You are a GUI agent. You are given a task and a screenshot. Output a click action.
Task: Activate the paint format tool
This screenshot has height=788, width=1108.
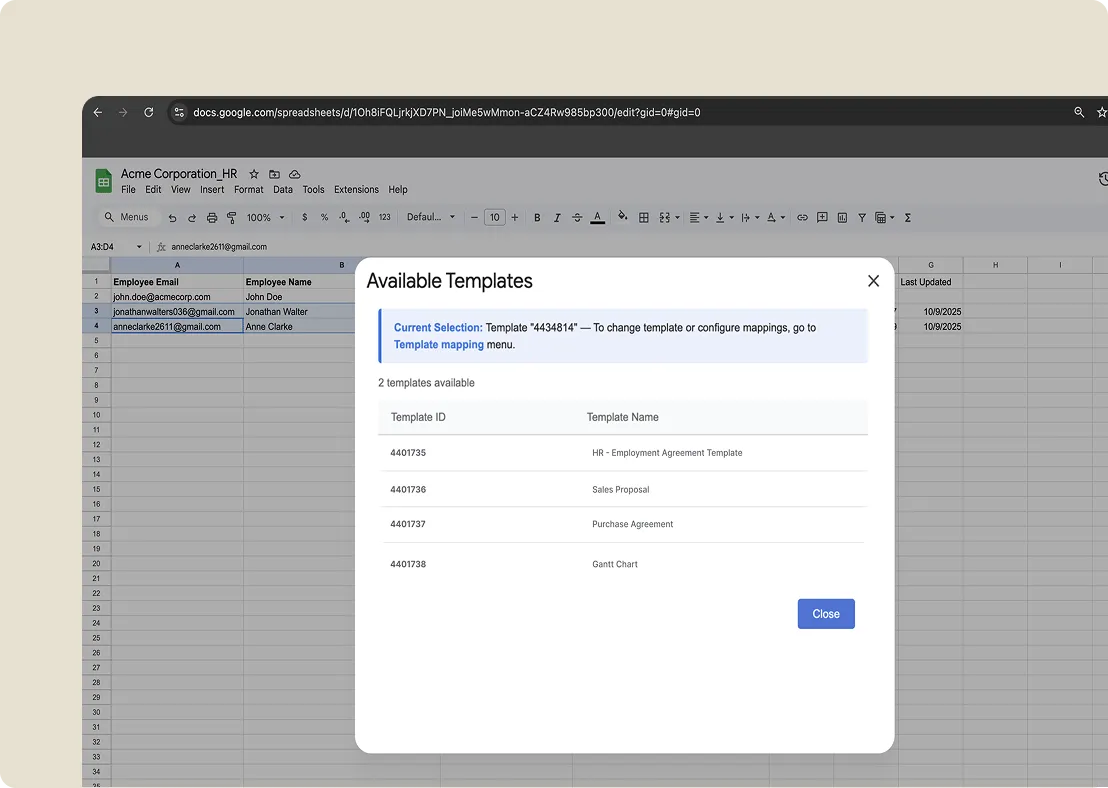point(231,218)
